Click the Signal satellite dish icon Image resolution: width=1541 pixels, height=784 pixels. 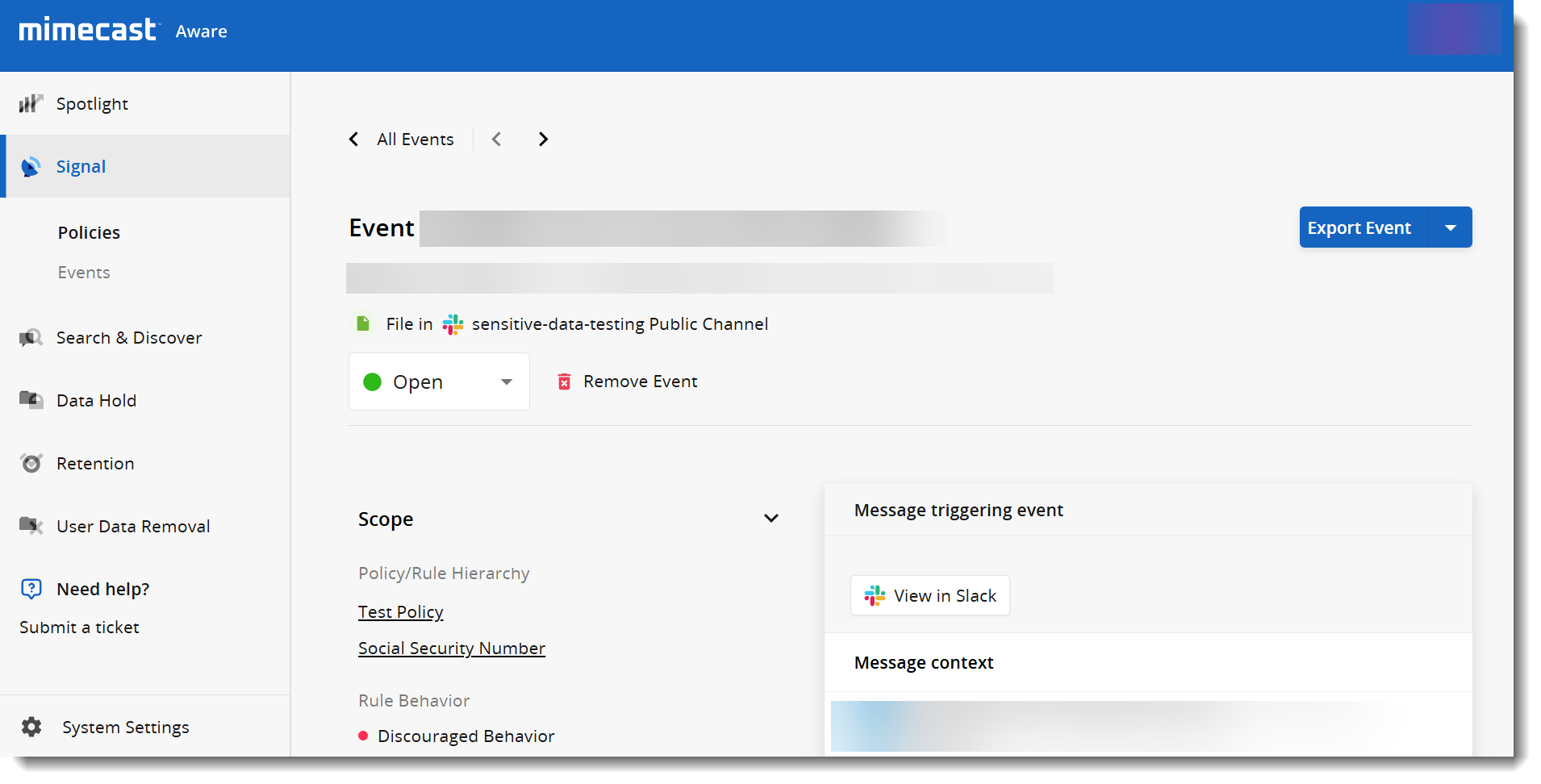click(x=31, y=167)
